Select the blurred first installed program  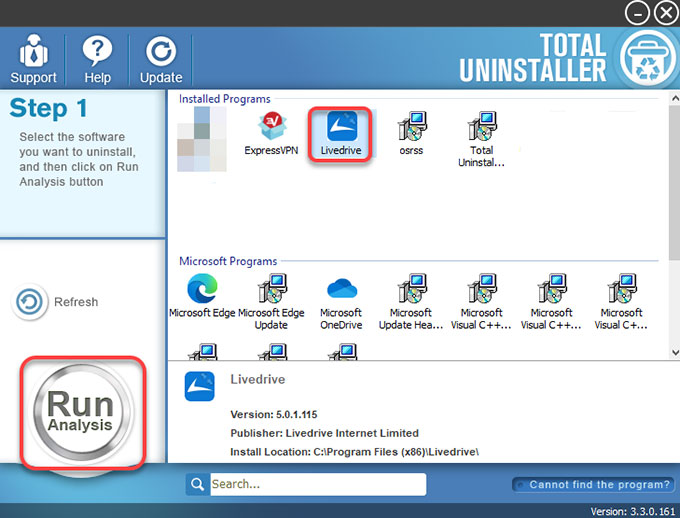pos(202,139)
